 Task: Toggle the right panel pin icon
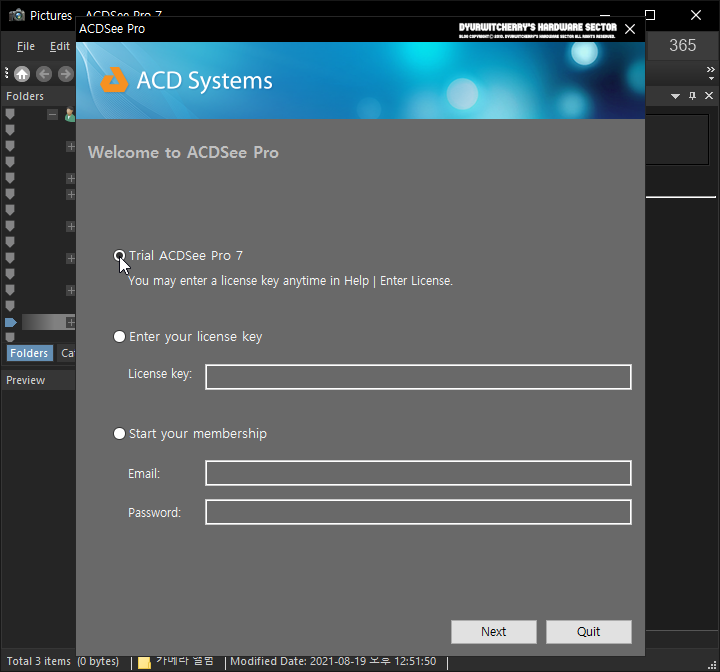(x=692, y=96)
